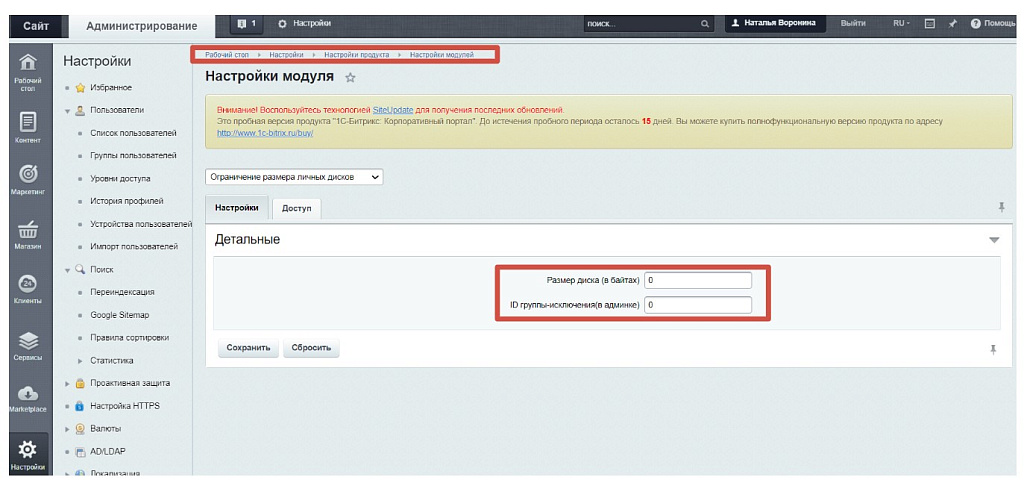The height and width of the screenshot is (483, 1024).
Task: Open Список пользователей in settings tree
Action: click(133, 133)
